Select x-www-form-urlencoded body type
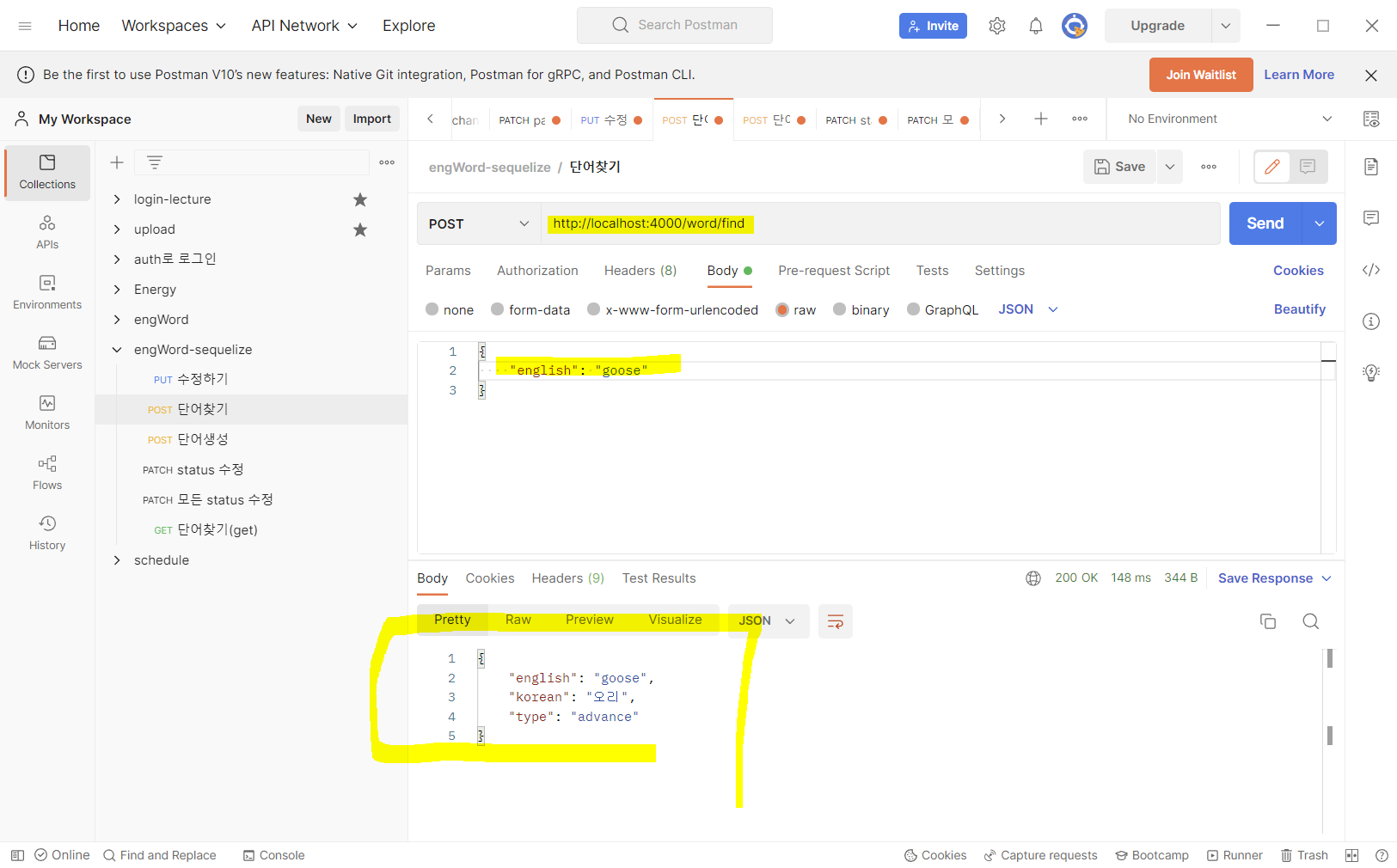 pyautogui.click(x=672, y=309)
